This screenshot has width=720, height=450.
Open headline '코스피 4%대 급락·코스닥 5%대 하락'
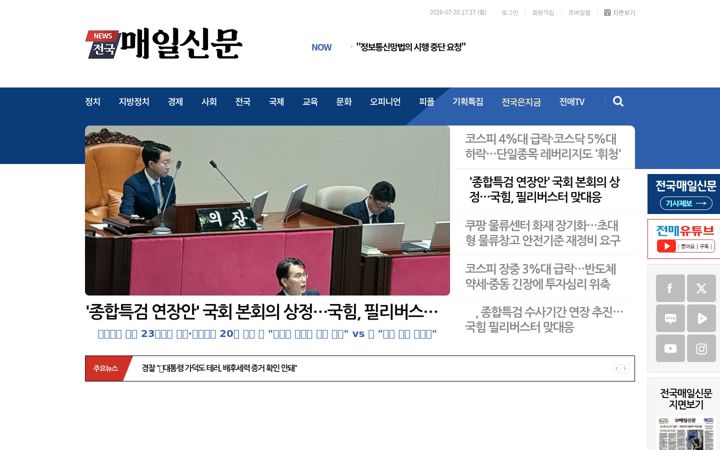543,146
